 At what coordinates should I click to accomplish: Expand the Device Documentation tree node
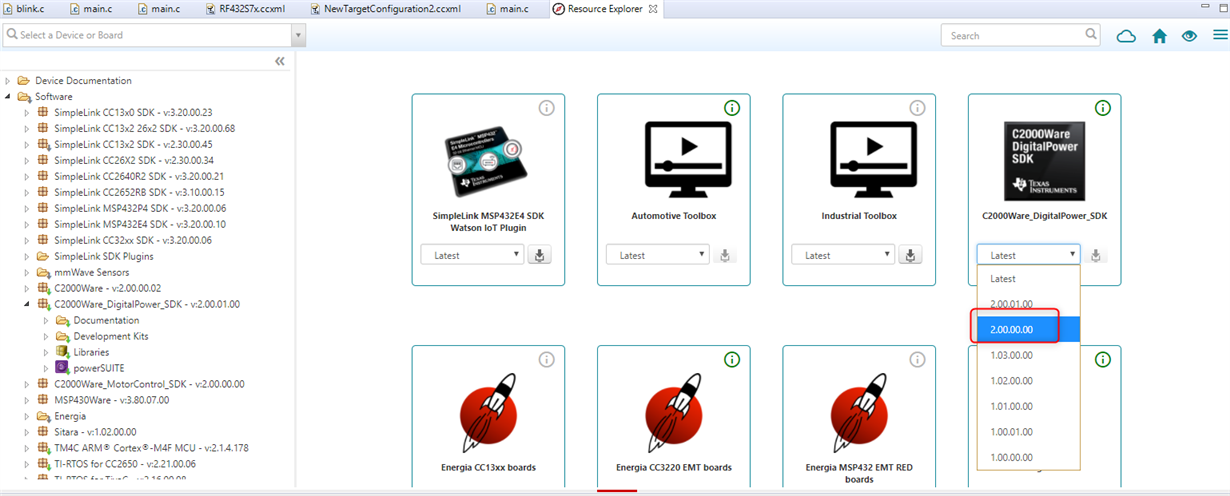click(8, 80)
